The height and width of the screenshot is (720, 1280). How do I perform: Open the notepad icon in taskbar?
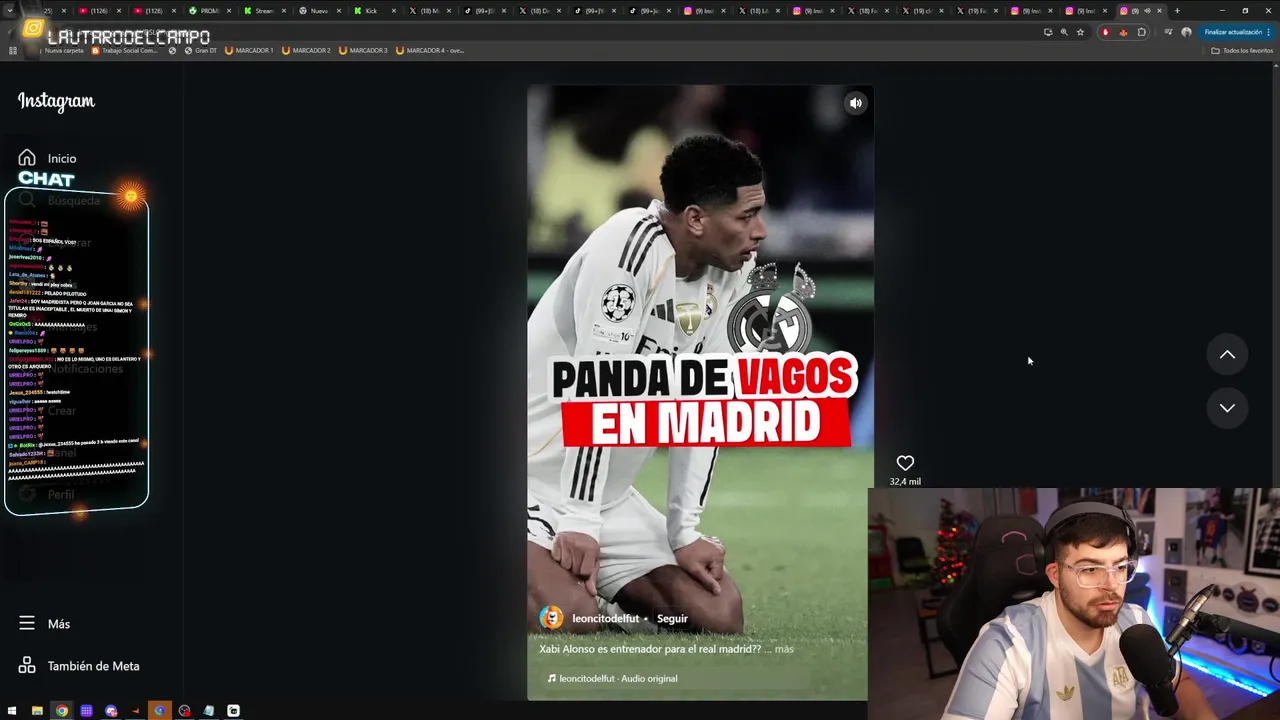point(209,711)
